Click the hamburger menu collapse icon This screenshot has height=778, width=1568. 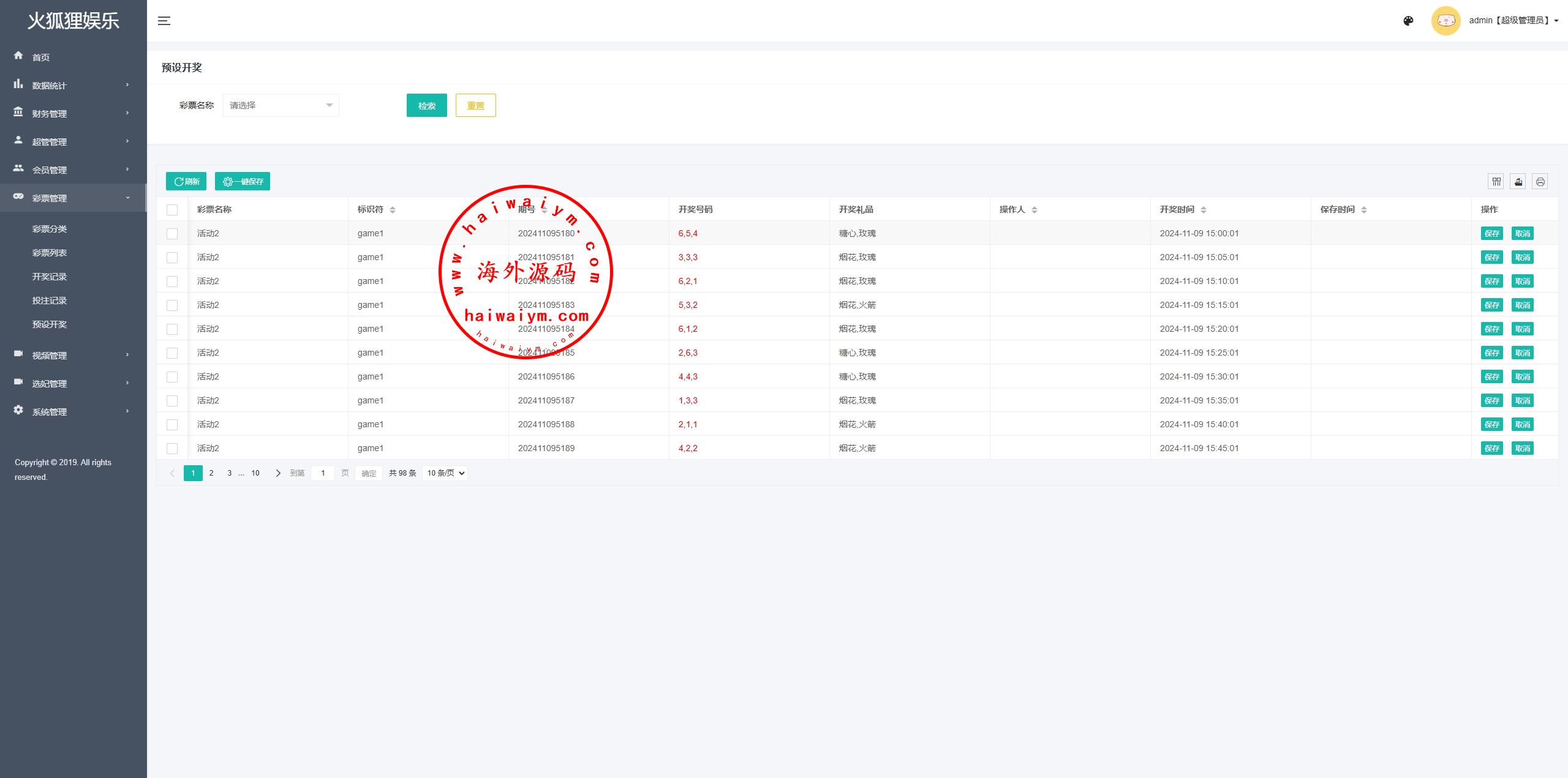(x=164, y=21)
